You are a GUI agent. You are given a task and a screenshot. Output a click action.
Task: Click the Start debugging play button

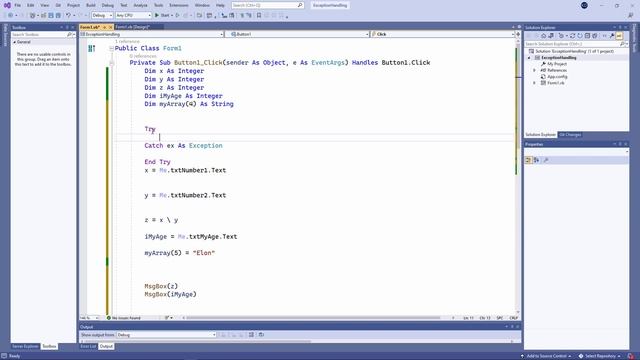(x=157, y=15)
